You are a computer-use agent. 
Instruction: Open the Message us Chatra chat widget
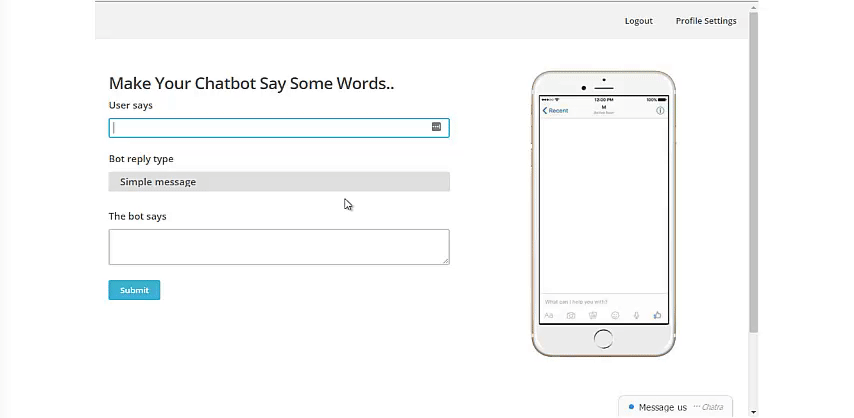tap(675, 407)
